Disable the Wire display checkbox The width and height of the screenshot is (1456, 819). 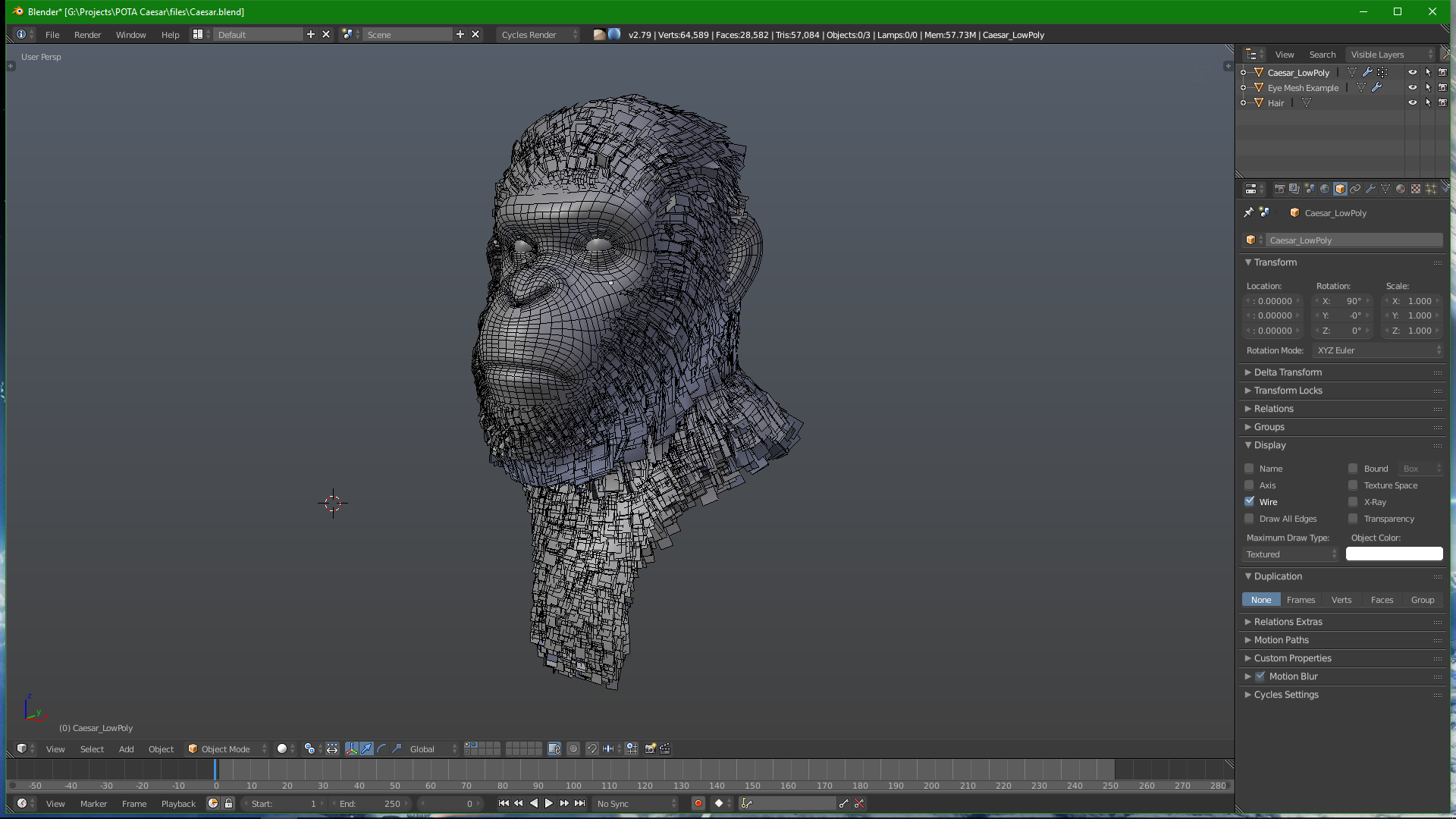1250,501
